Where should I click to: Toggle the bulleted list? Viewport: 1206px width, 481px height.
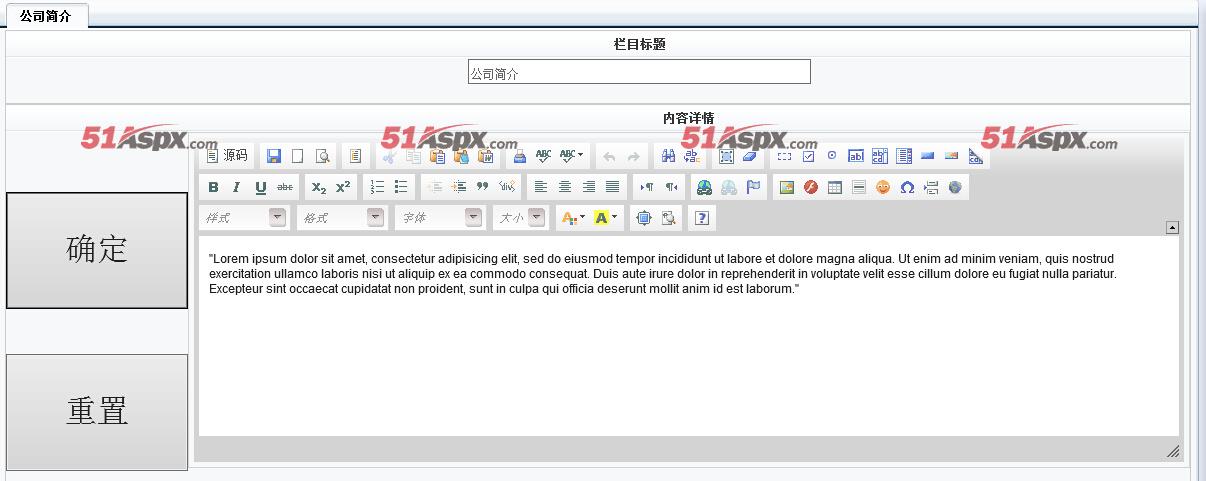(x=401, y=187)
